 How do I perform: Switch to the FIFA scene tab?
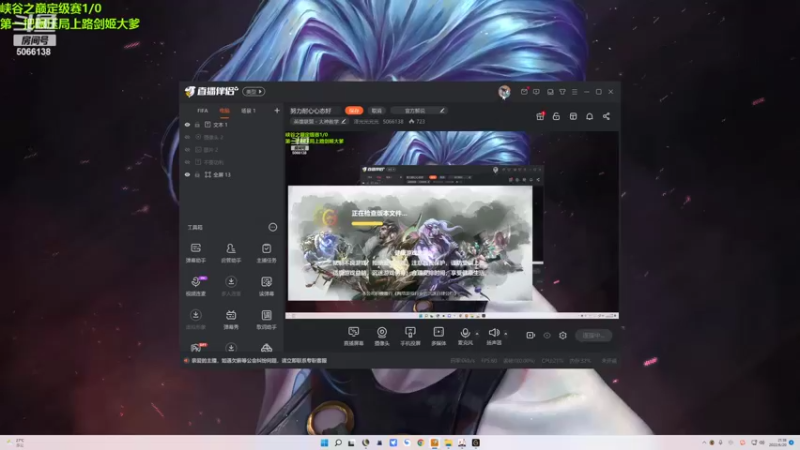click(203, 110)
